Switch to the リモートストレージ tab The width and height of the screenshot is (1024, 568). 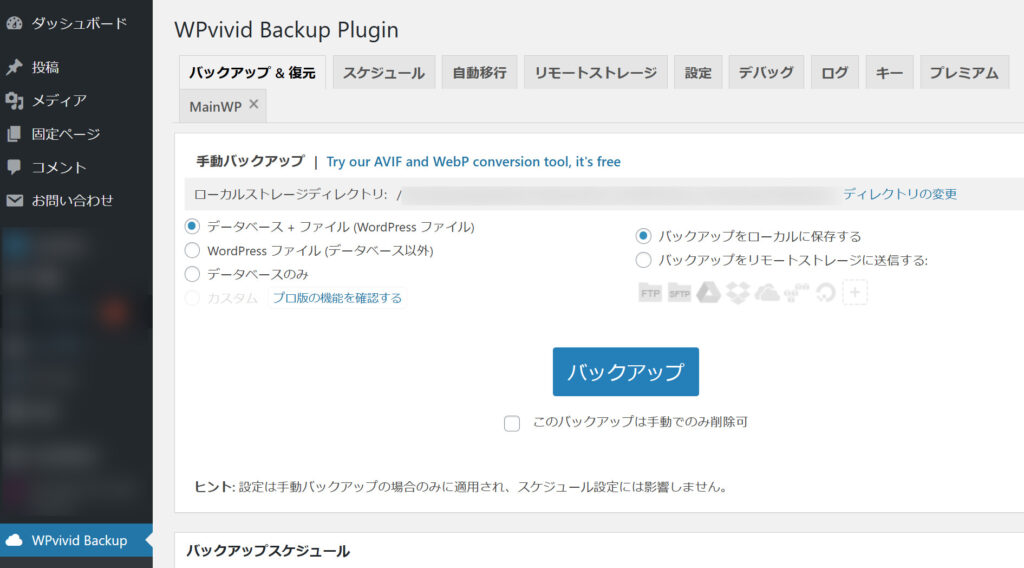[595, 73]
